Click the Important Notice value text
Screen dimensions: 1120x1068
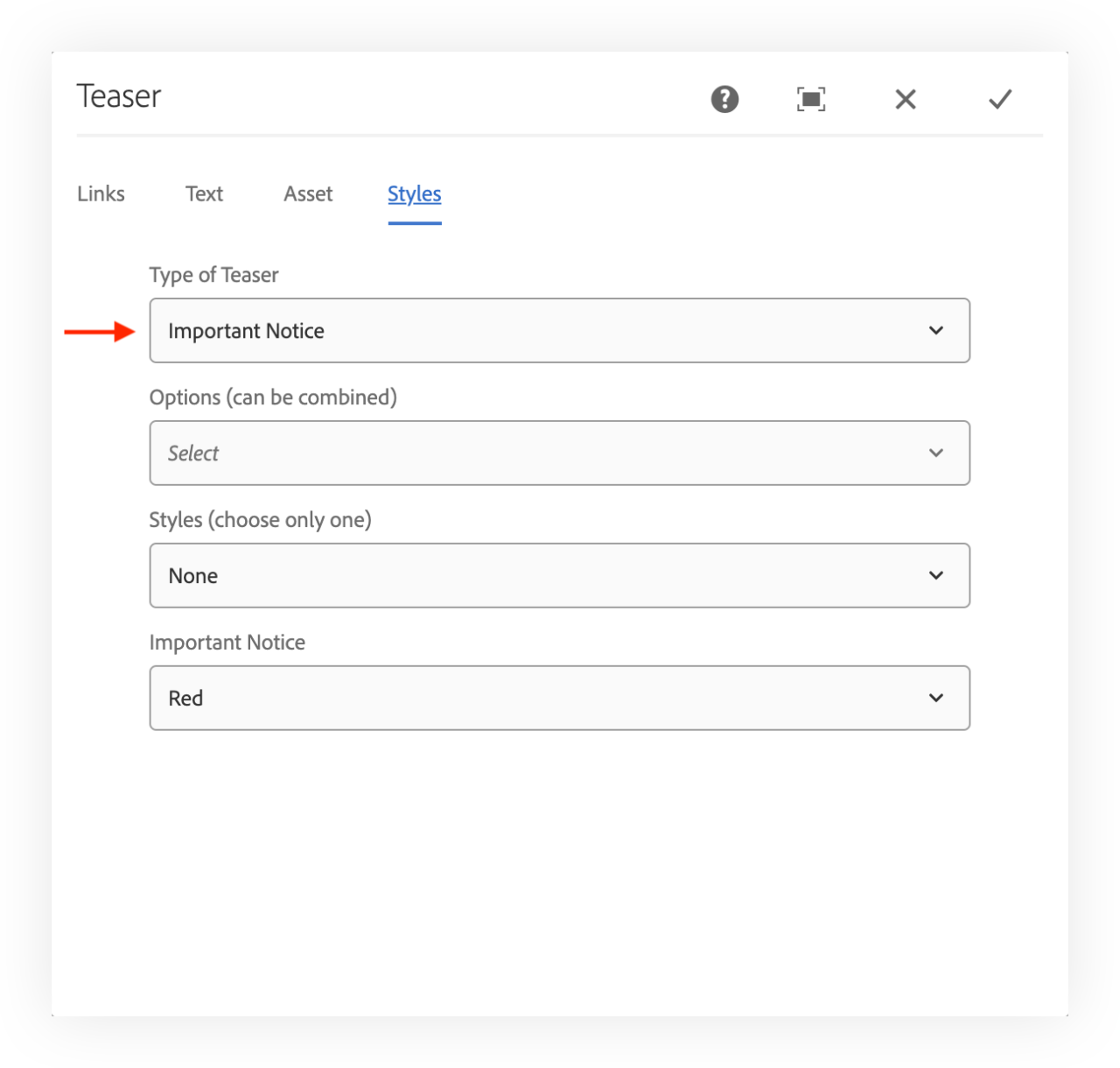pyautogui.click(x=247, y=331)
